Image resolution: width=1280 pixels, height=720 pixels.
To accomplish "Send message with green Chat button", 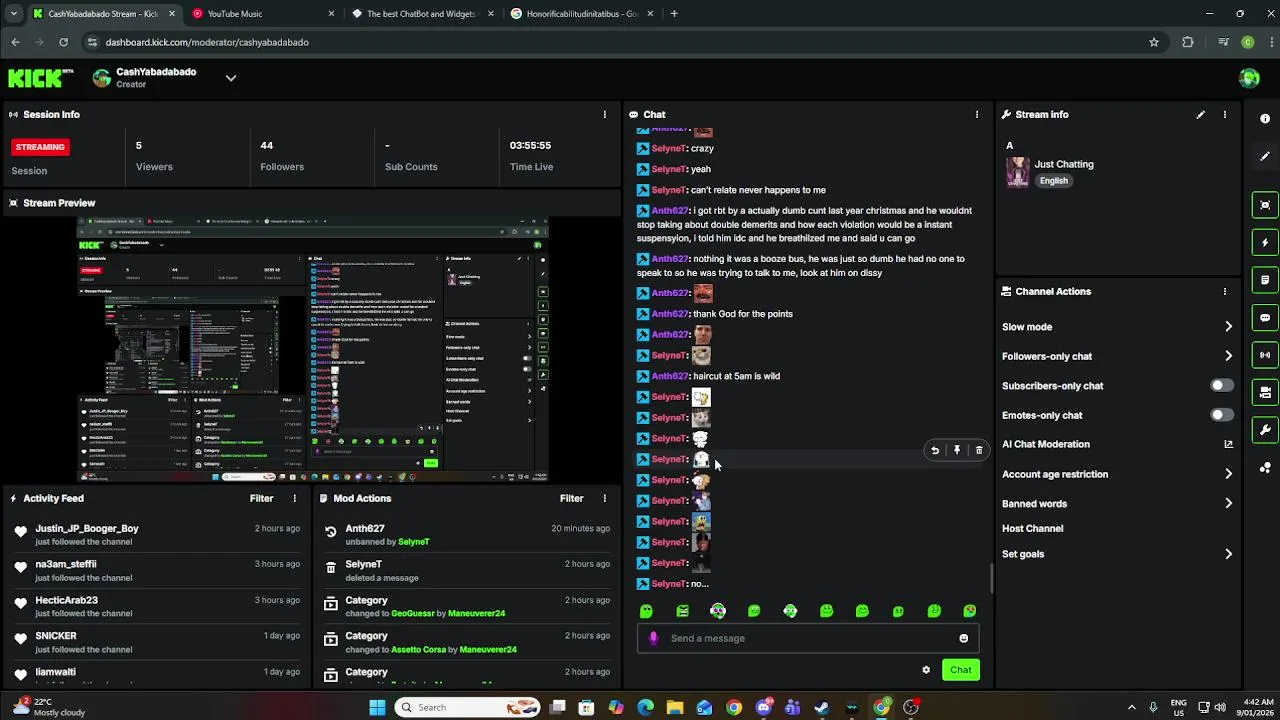I will click(x=960, y=670).
